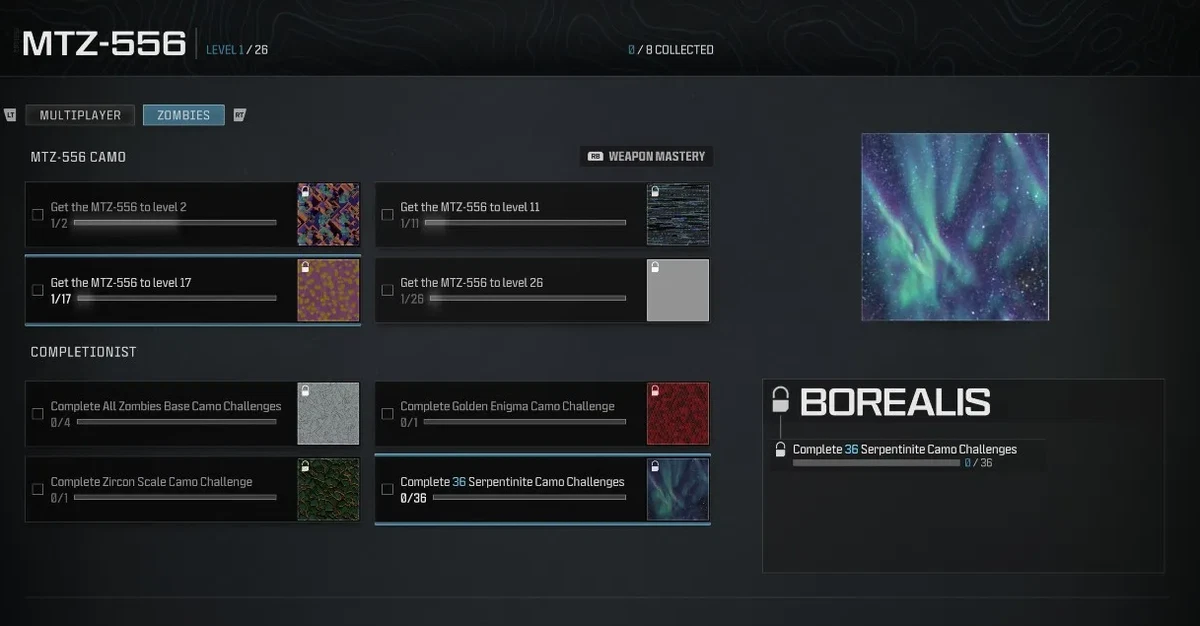This screenshot has width=1200, height=626.
Task: Click the 'MTZ-556 CAMO' section heading
Action: click(78, 157)
